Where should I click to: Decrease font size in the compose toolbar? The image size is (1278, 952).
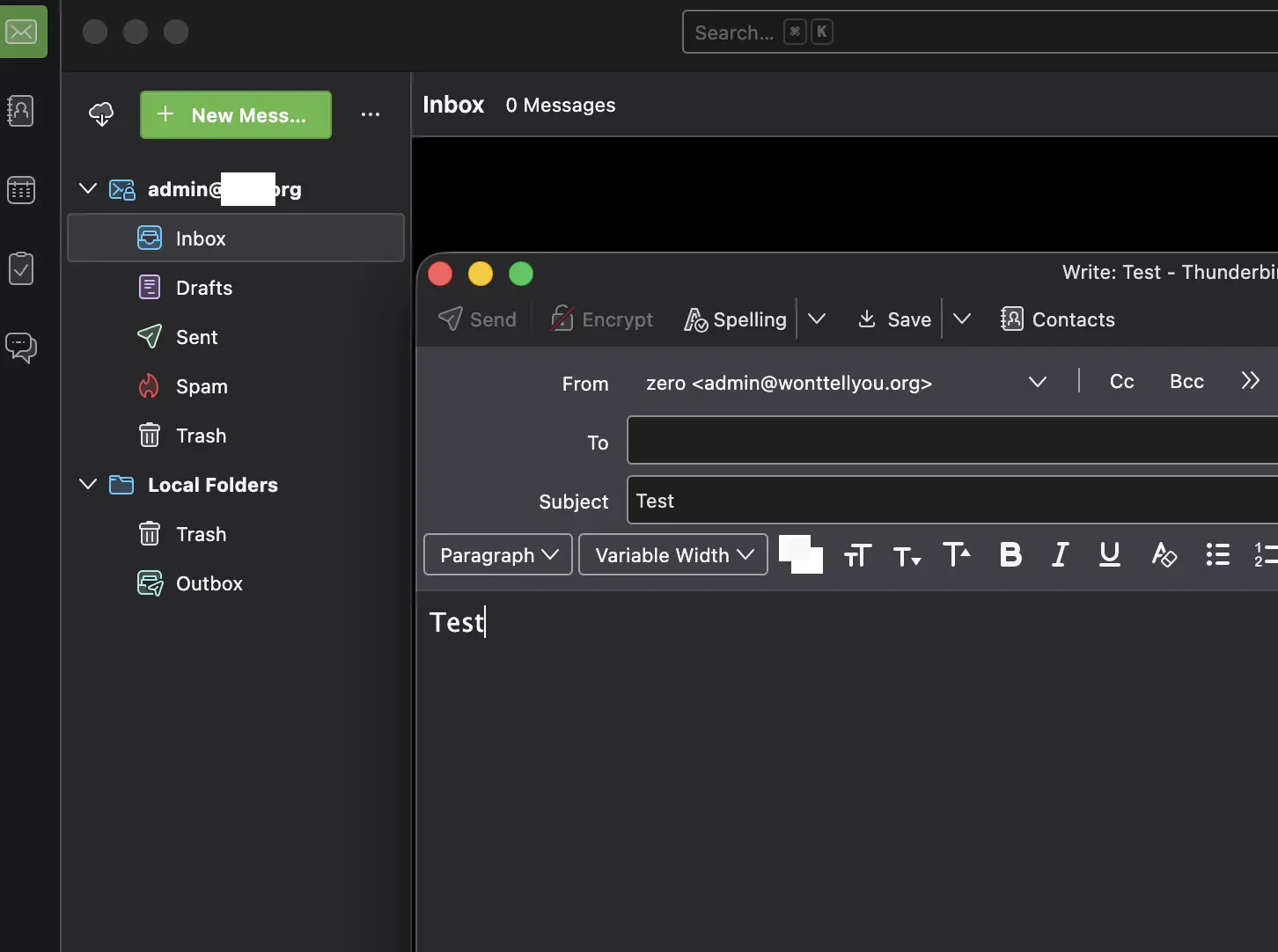[x=907, y=555]
